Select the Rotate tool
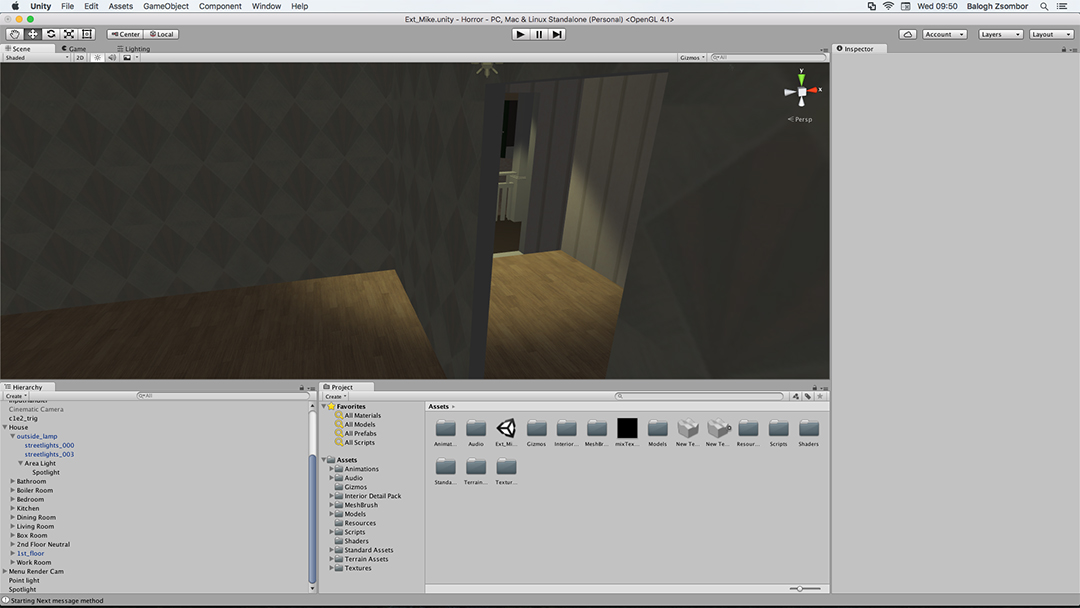1080x608 pixels. click(x=51, y=34)
